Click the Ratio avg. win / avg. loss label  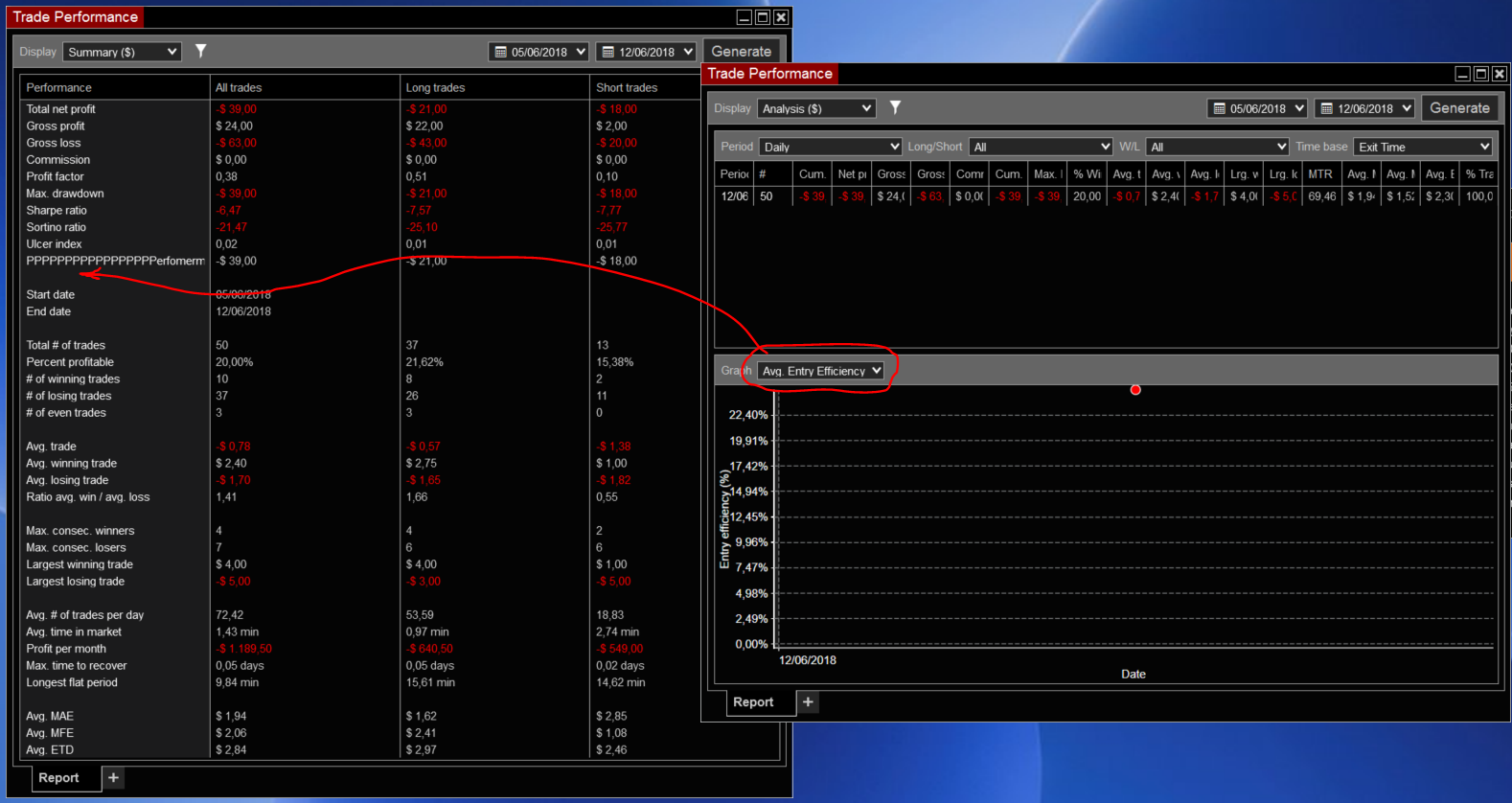88,497
